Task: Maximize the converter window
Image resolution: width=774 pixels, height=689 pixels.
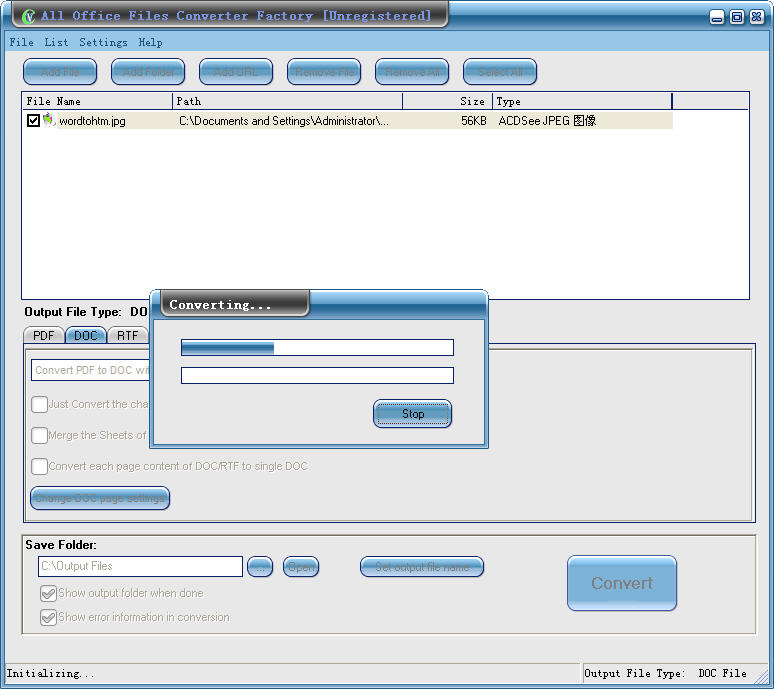Action: click(736, 17)
